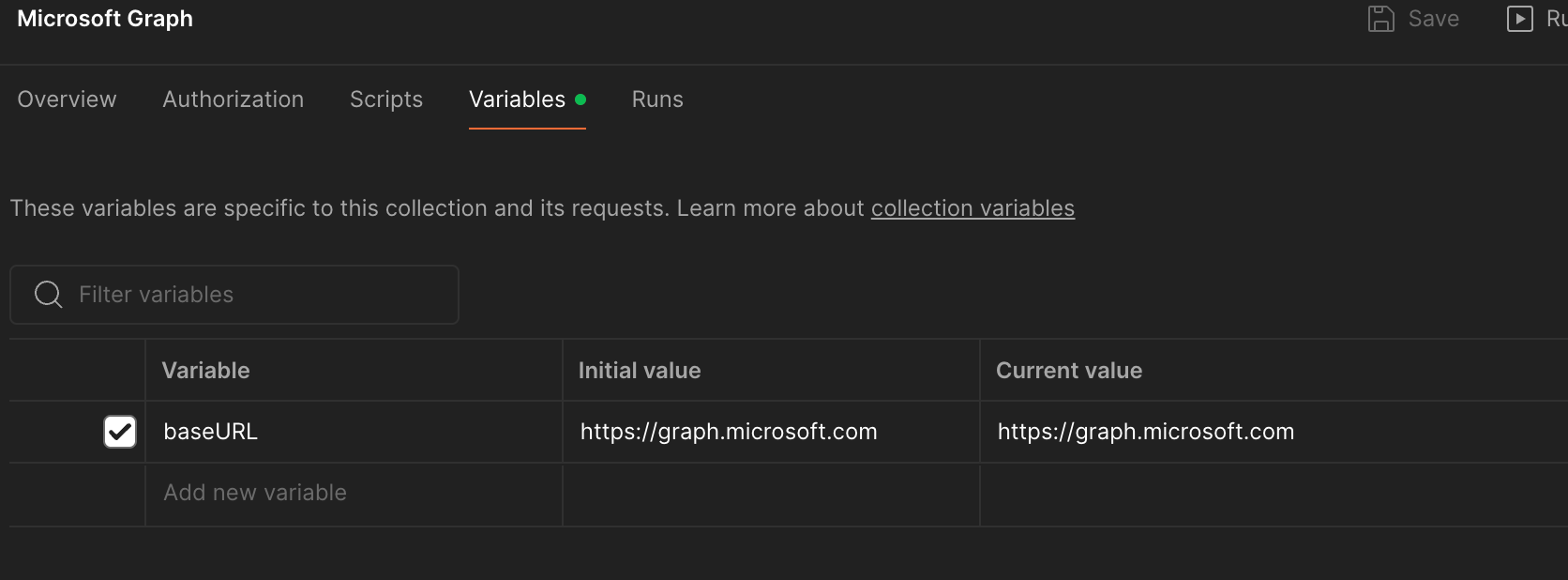Image resolution: width=1568 pixels, height=580 pixels.
Task: Select the baseURL variable name cell
Action: pos(354,432)
